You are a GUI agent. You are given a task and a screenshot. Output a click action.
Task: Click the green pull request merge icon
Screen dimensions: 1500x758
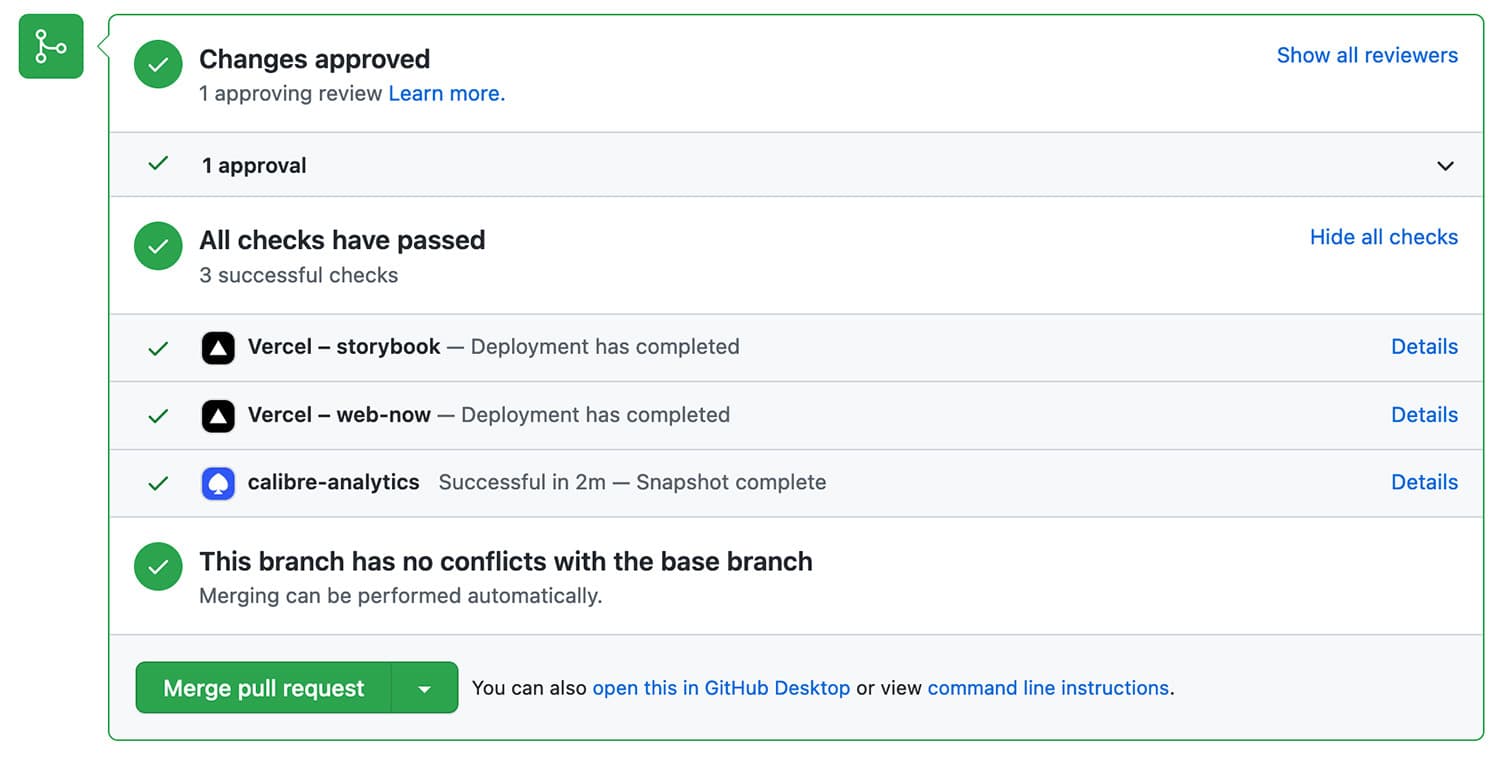50,46
